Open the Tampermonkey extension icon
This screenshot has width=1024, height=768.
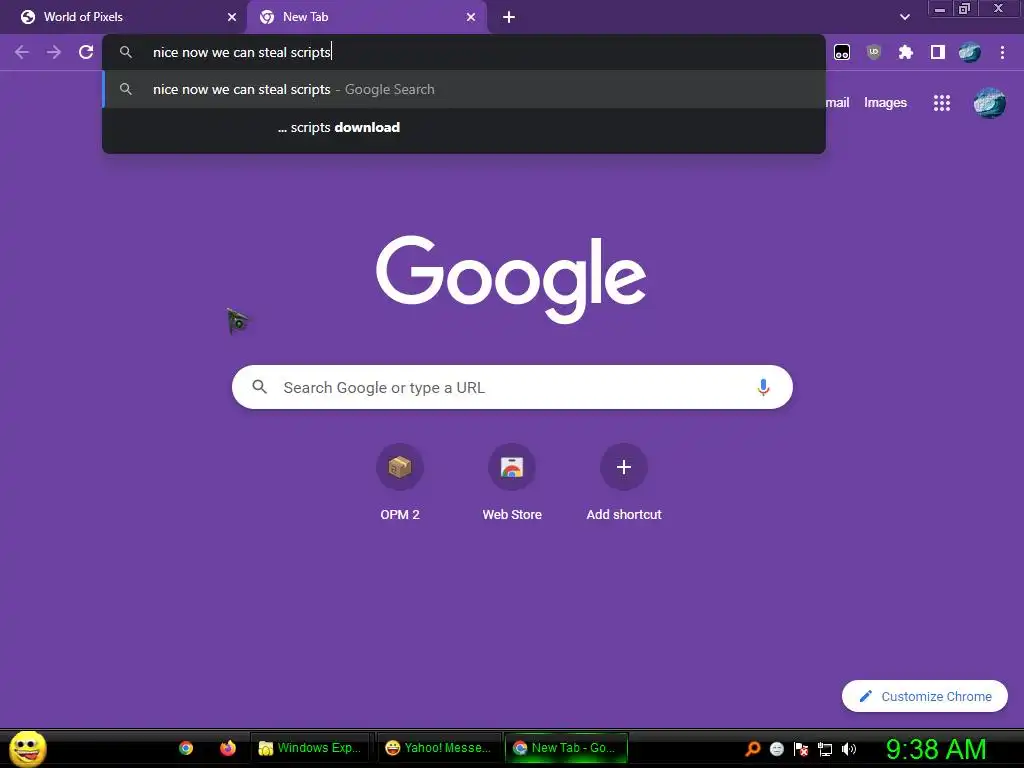pos(842,52)
